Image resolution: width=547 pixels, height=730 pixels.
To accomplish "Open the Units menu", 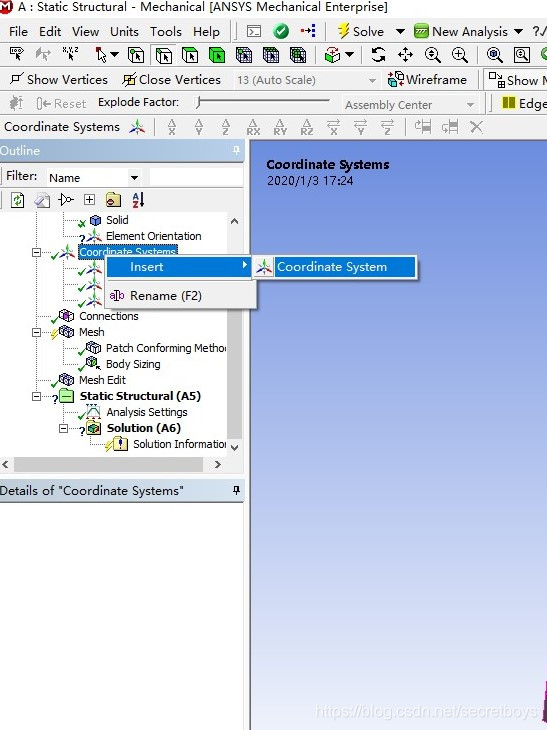I will coord(124,32).
